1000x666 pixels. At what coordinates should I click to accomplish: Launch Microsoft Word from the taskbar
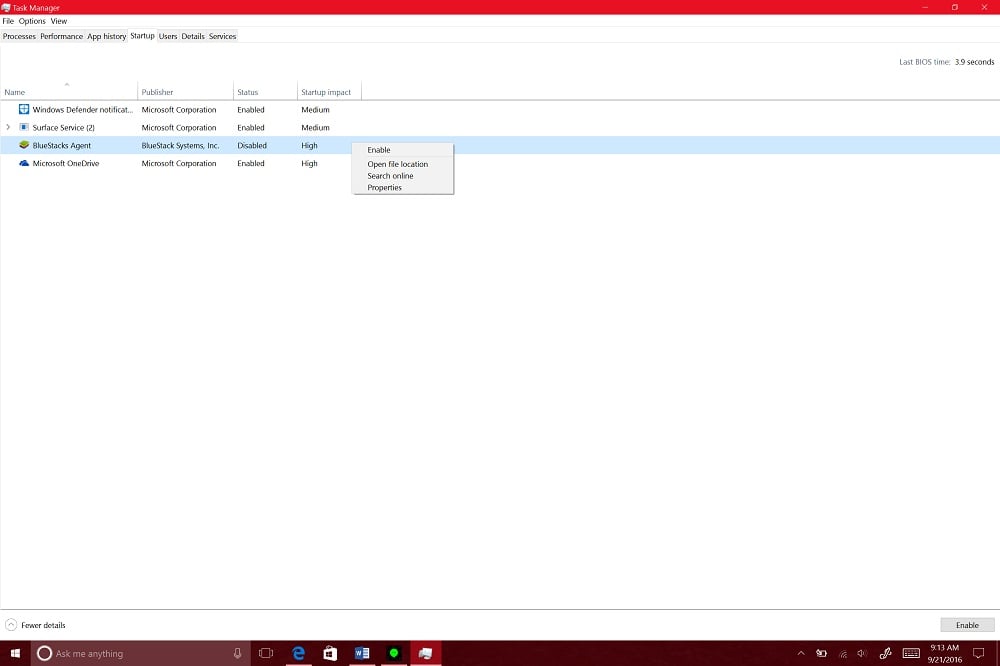tap(361, 653)
